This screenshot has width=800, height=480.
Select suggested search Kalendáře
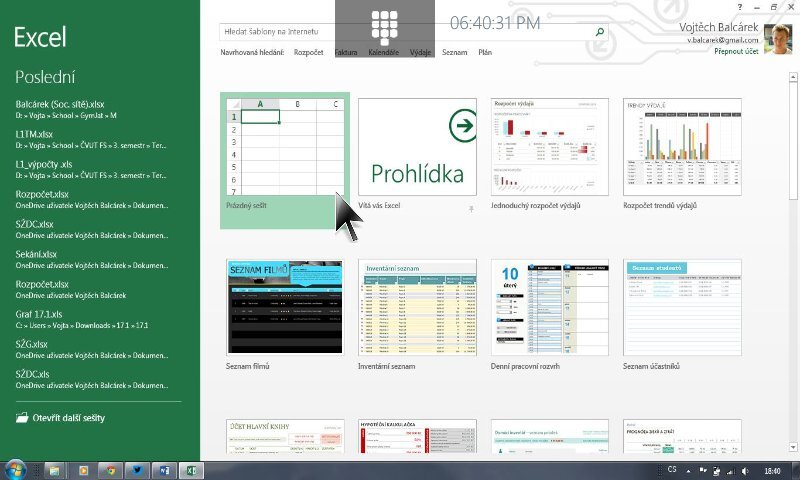384,52
